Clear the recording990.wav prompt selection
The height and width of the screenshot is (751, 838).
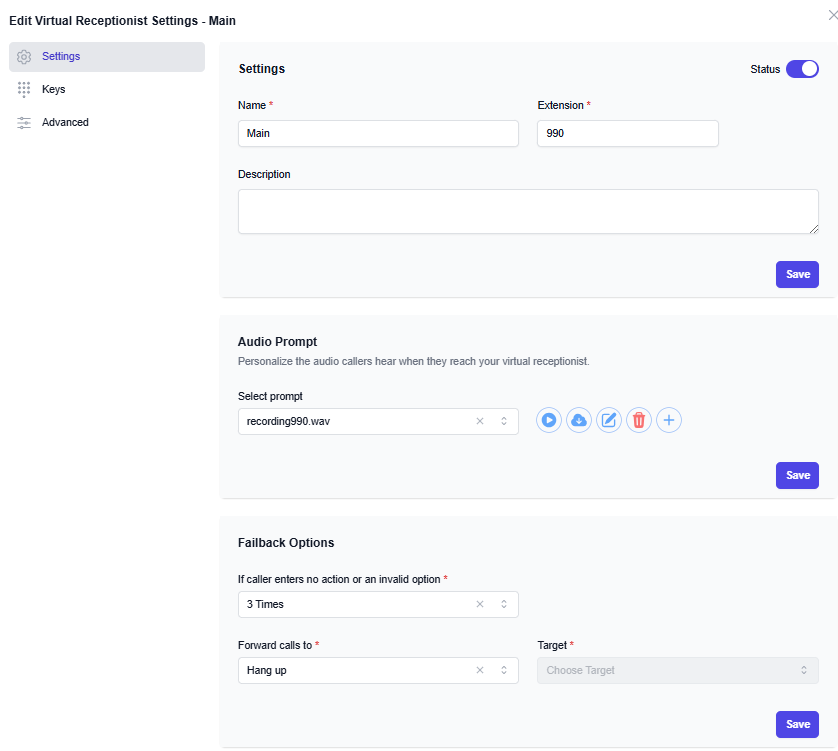(480, 421)
